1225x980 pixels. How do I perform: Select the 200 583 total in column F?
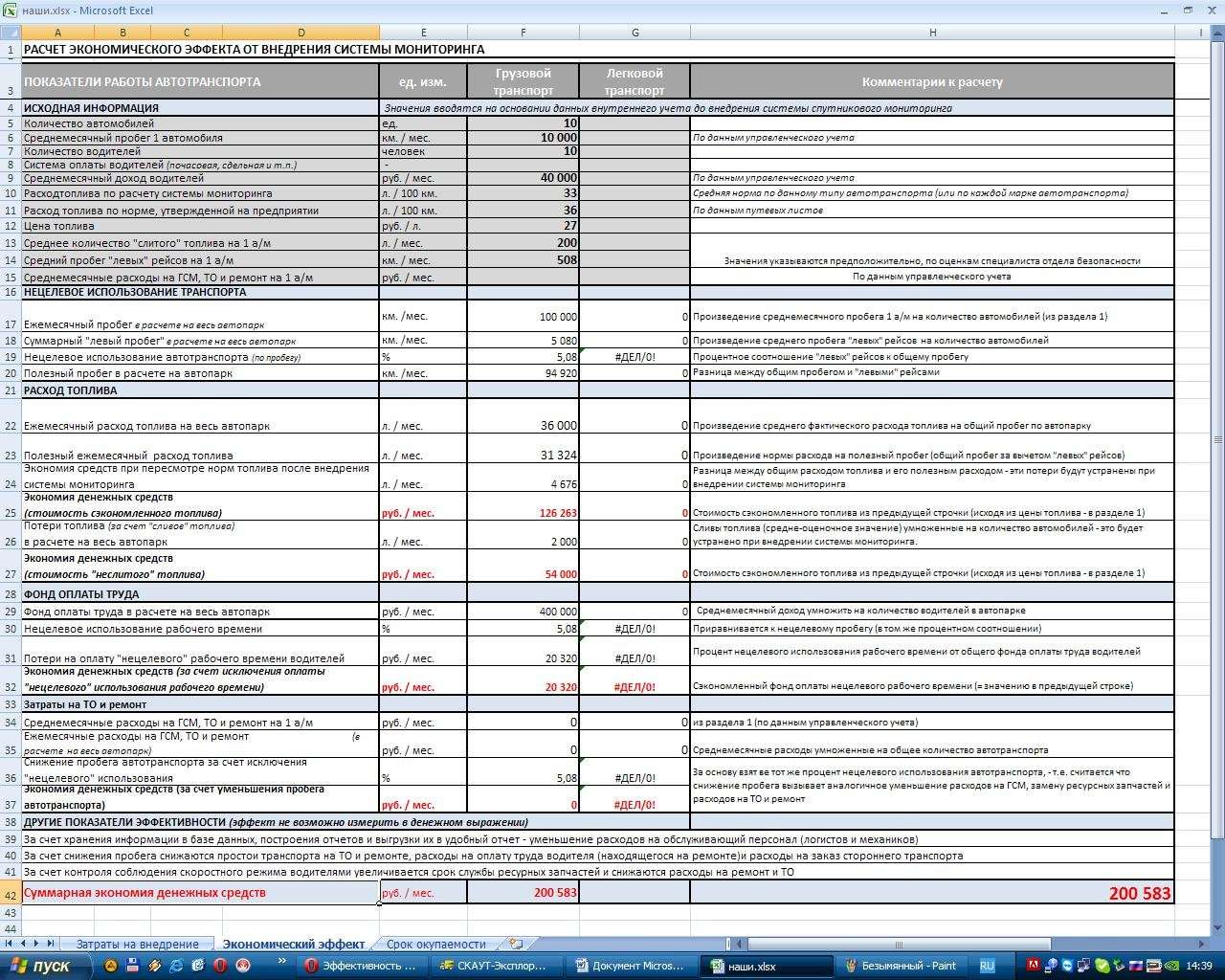(x=523, y=893)
